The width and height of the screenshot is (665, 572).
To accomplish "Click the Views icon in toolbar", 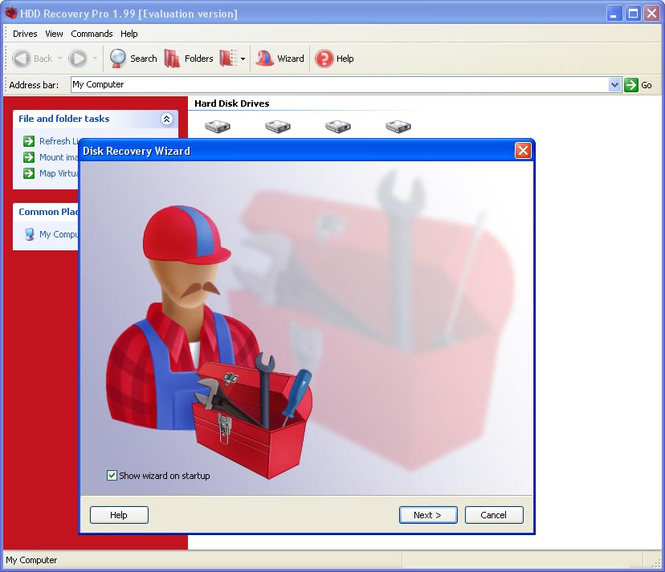I will pos(229,59).
